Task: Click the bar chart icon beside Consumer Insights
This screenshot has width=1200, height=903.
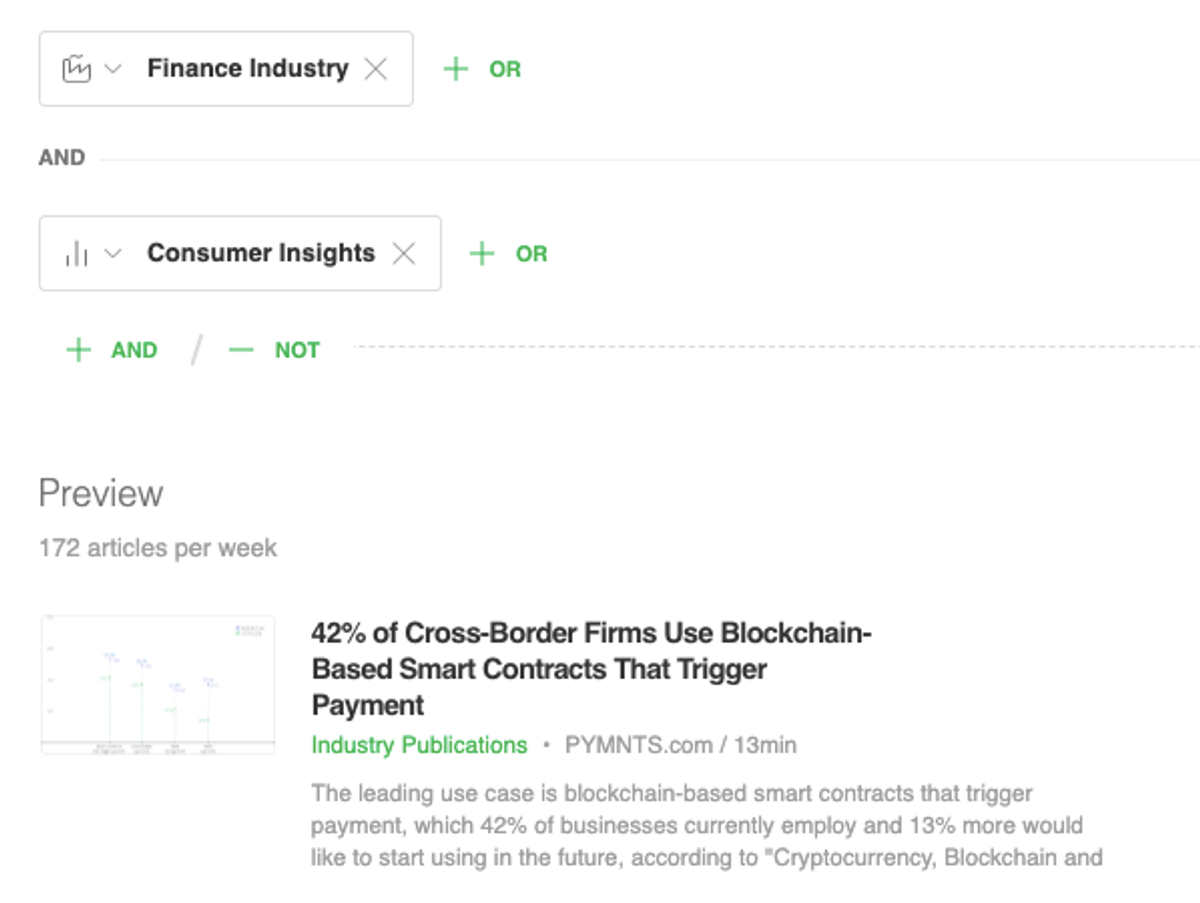Action: pos(78,253)
